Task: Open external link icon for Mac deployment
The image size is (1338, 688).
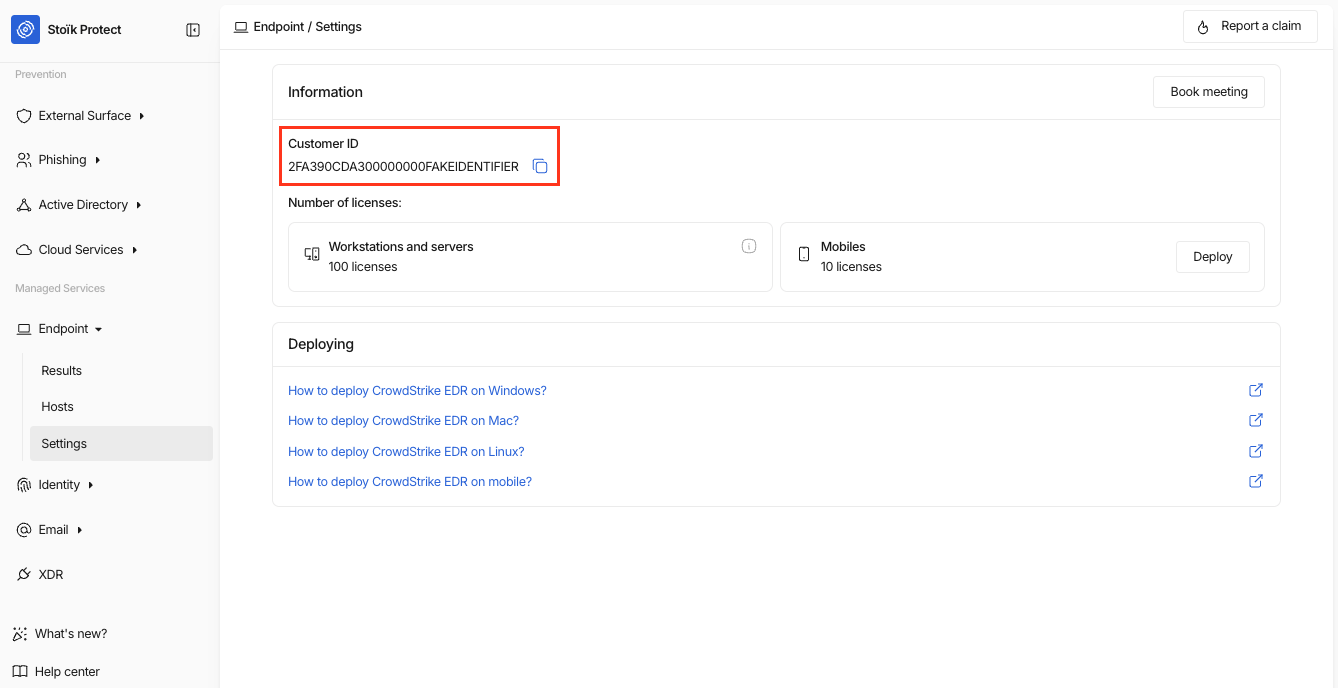Action: coord(1256,420)
